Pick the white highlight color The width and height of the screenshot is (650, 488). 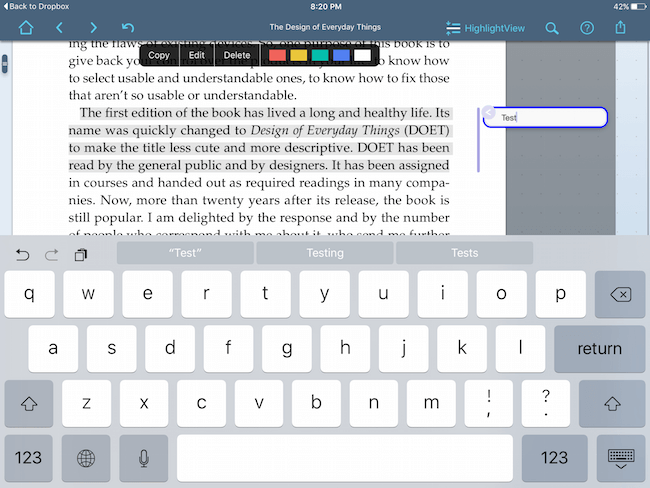coord(362,55)
